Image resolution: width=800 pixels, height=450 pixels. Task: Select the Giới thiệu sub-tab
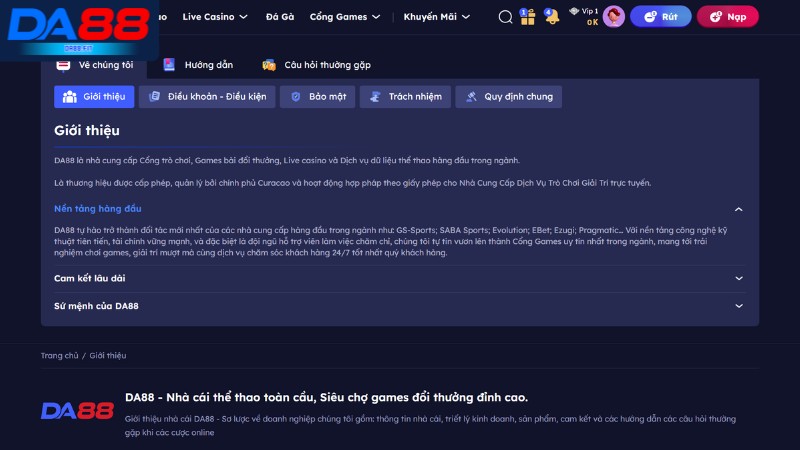click(x=94, y=96)
